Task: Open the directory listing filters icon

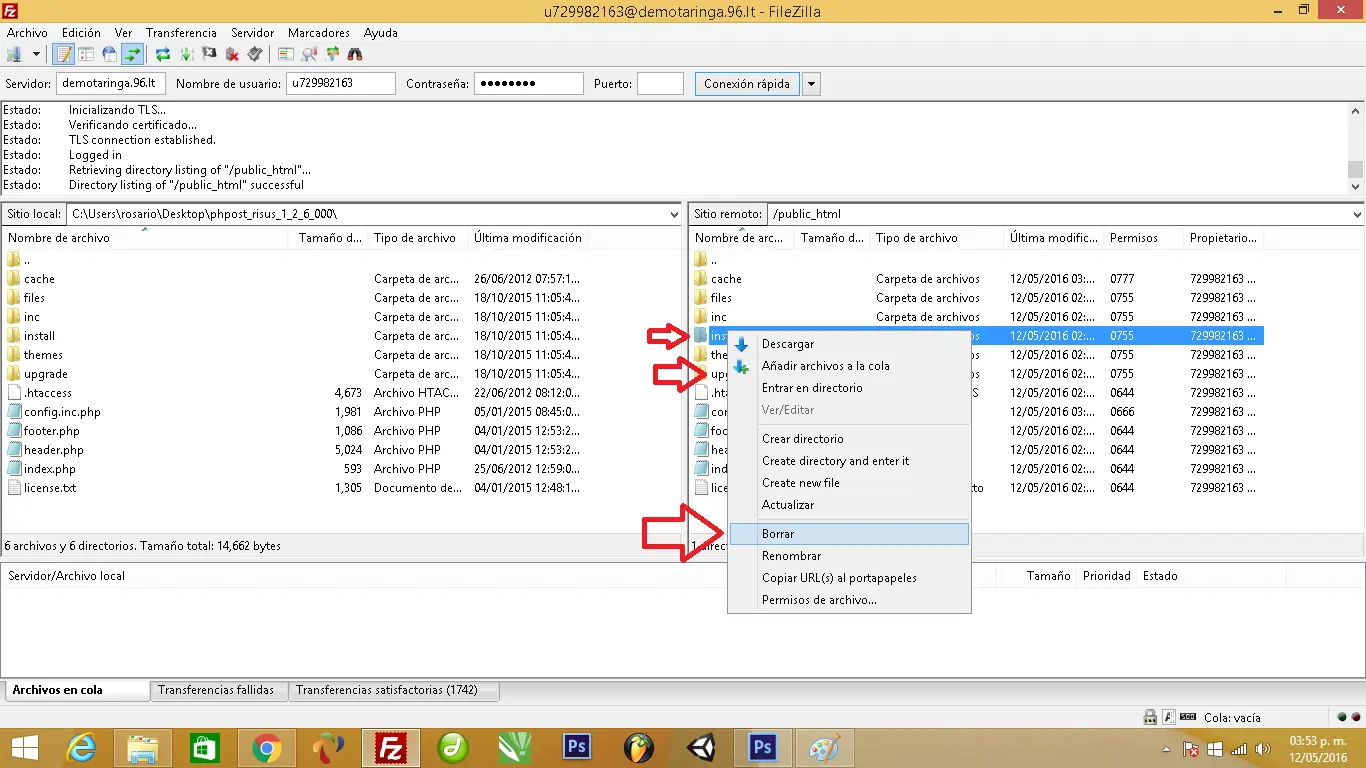Action: coord(286,54)
